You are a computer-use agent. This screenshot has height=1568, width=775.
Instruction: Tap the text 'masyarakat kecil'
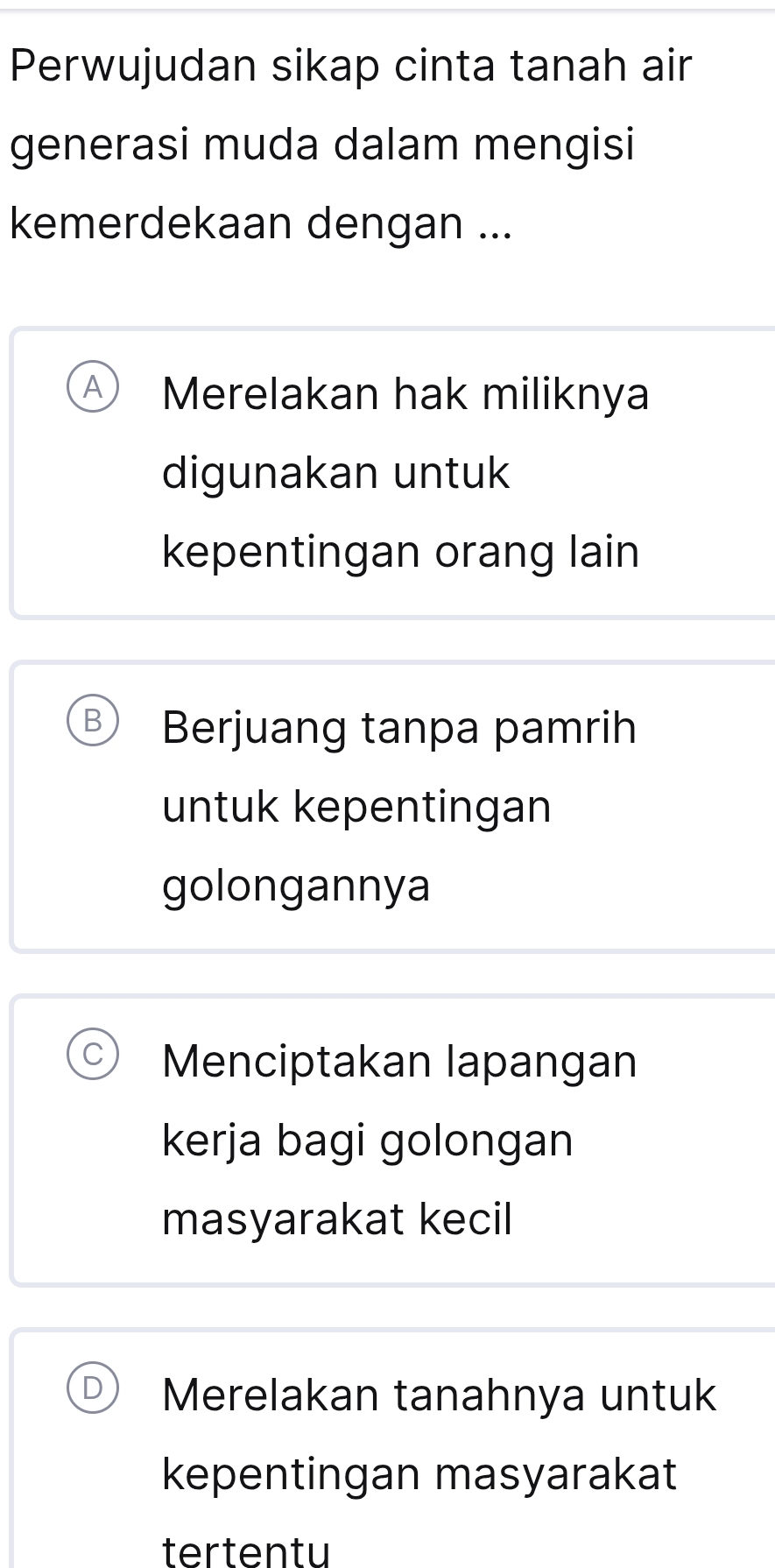click(x=337, y=1219)
